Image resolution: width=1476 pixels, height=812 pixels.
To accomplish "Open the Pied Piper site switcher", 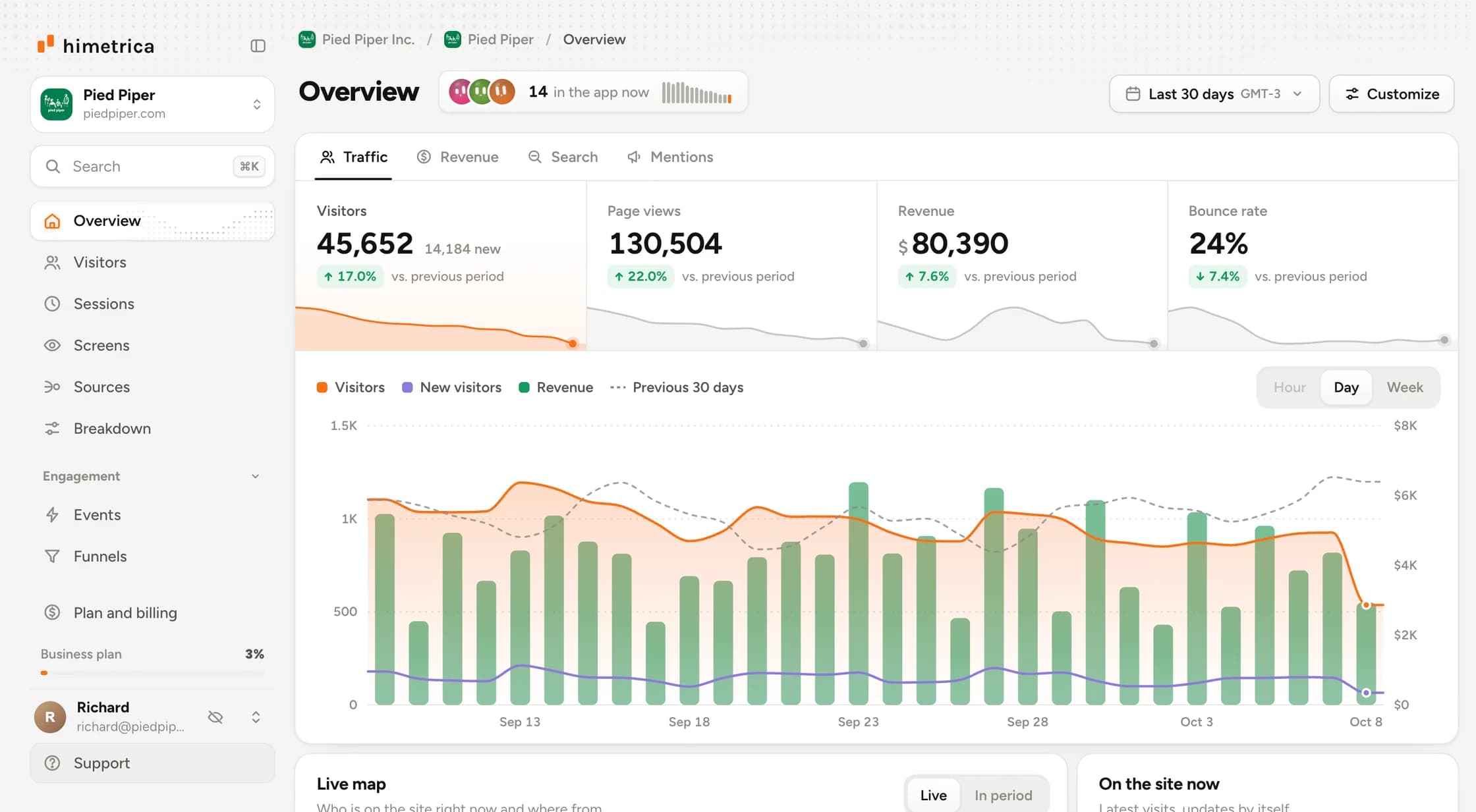I will (152, 104).
